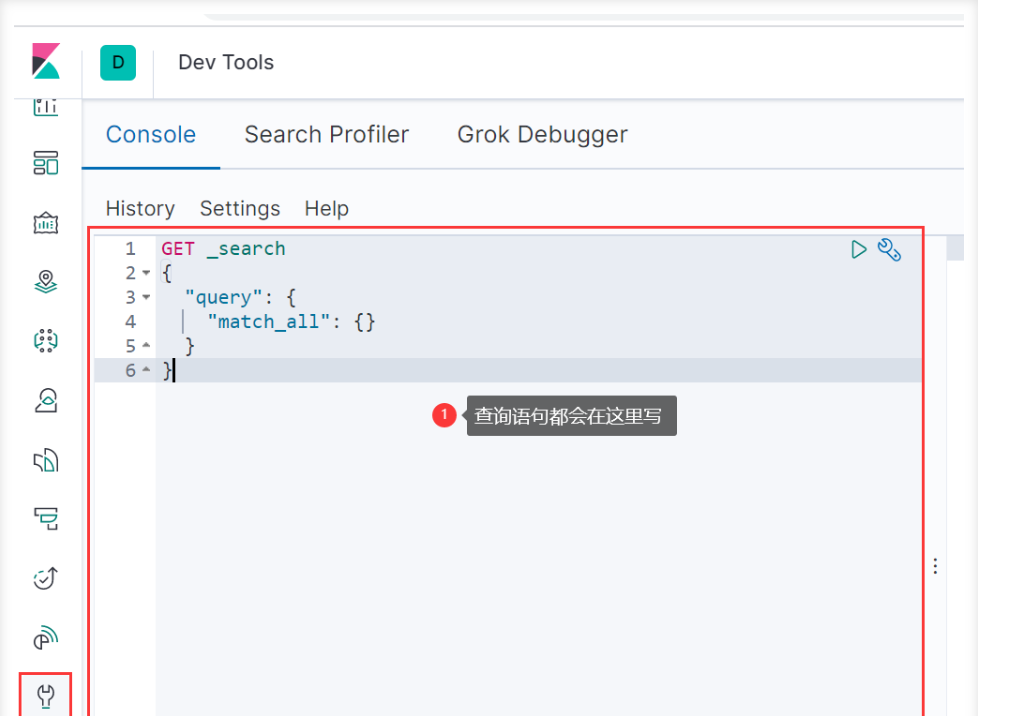1024x716 pixels.
Task: Collapse the code block at line 2
Action: 146,273
